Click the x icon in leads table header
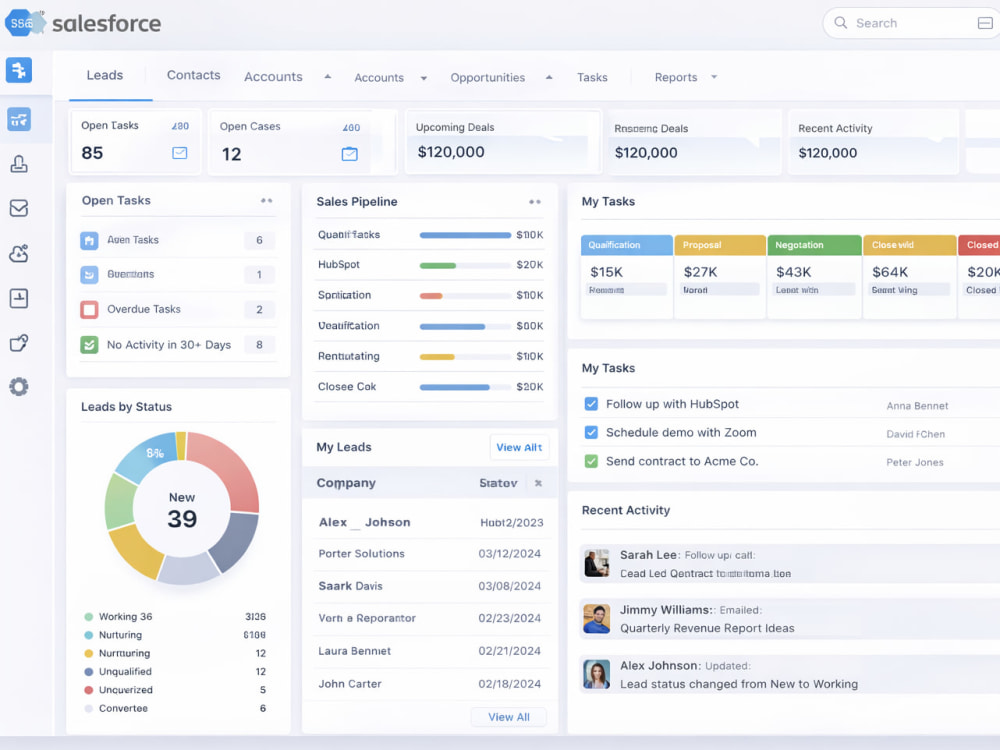Image resolution: width=1000 pixels, height=750 pixels. [538, 483]
